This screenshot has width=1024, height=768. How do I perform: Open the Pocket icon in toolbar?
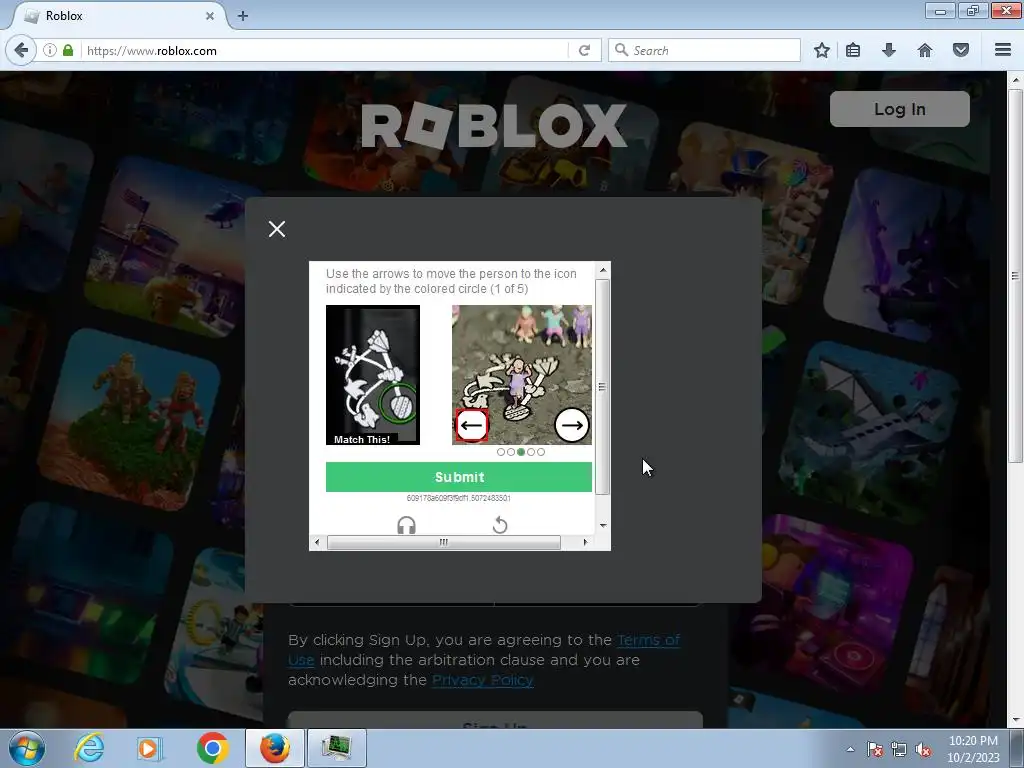(961, 50)
